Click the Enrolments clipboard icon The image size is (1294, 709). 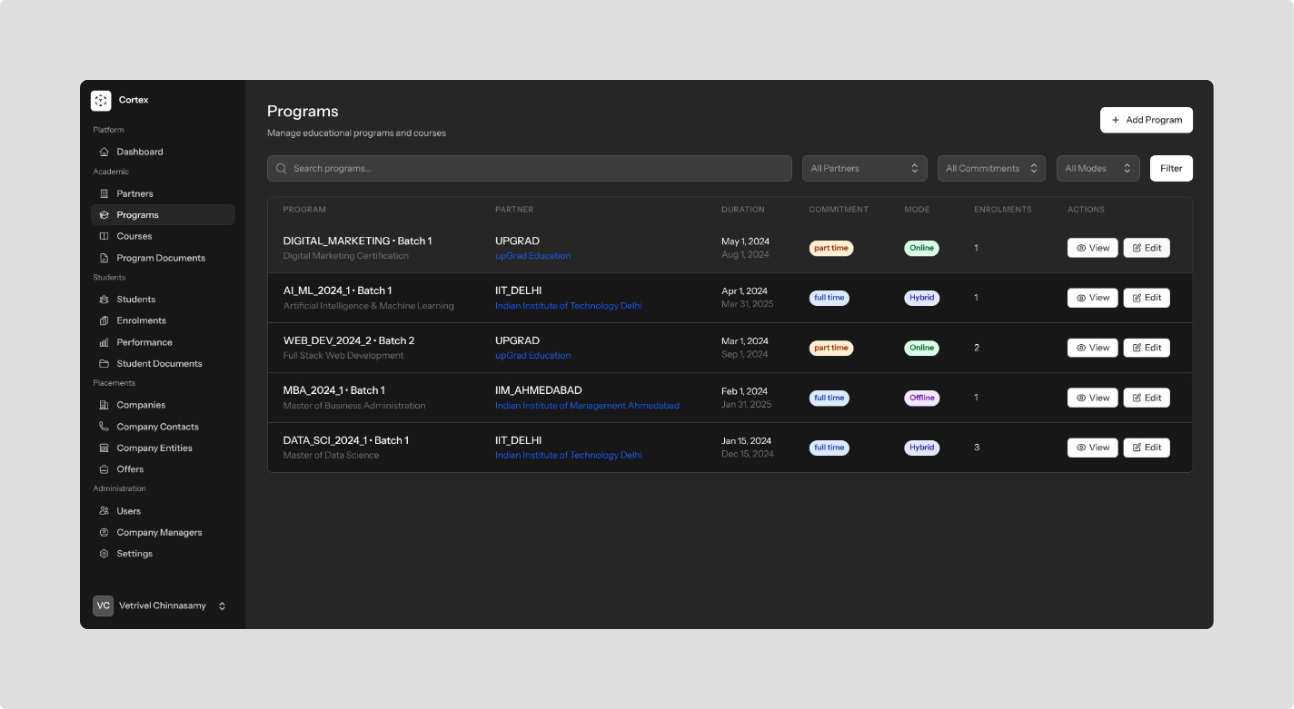pyautogui.click(x=104, y=321)
